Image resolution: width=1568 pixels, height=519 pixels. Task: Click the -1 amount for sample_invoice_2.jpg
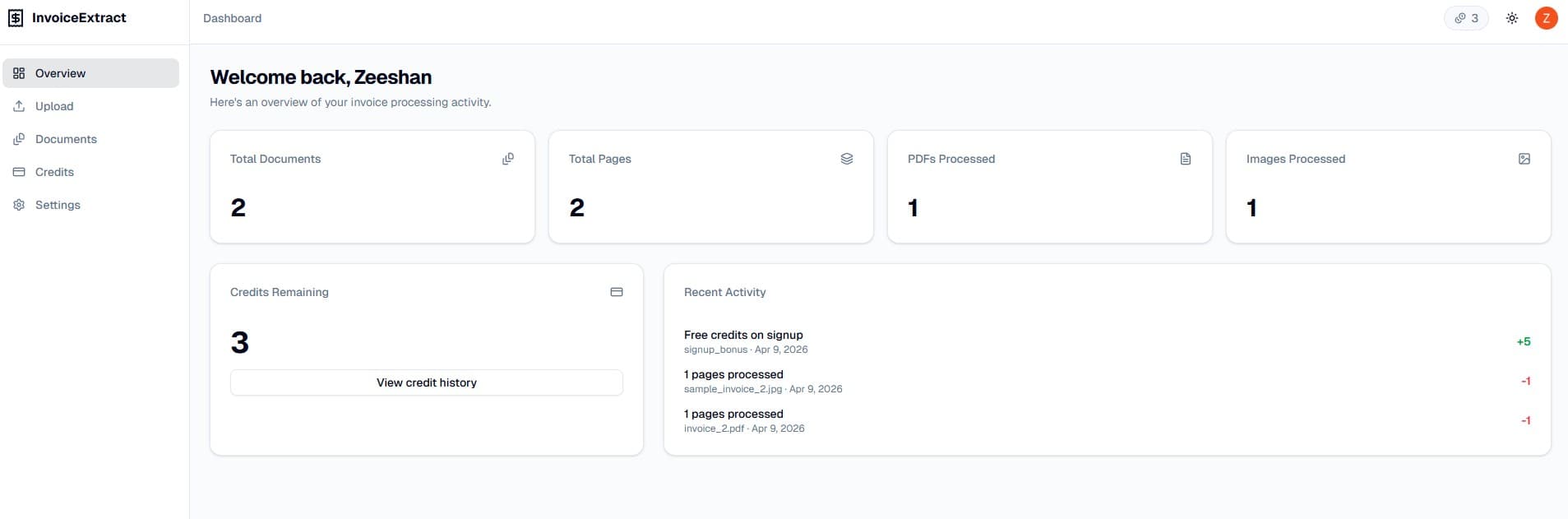[1525, 381]
